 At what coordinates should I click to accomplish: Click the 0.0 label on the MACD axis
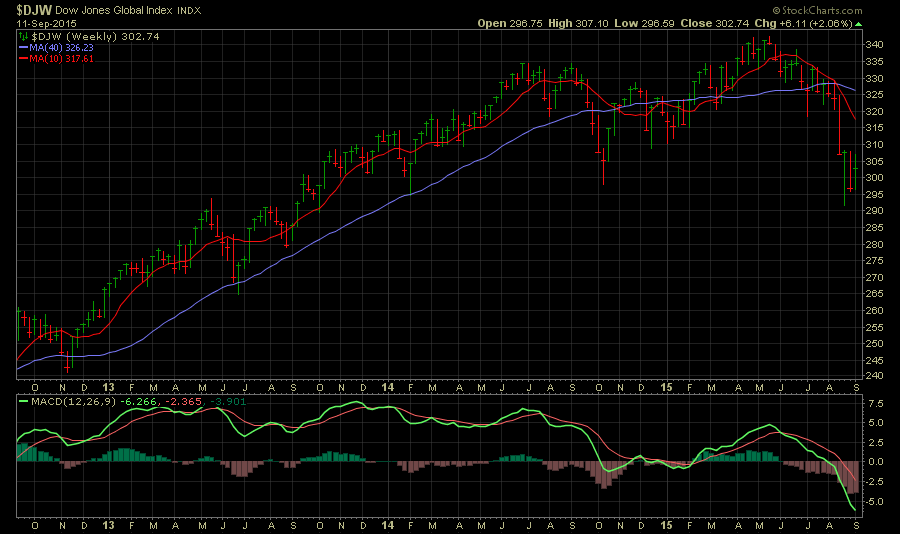(875, 462)
